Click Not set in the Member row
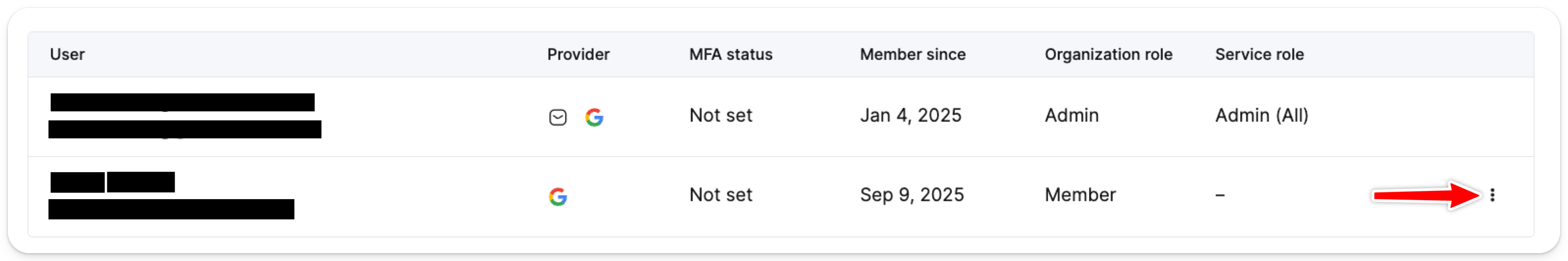 pos(720,195)
